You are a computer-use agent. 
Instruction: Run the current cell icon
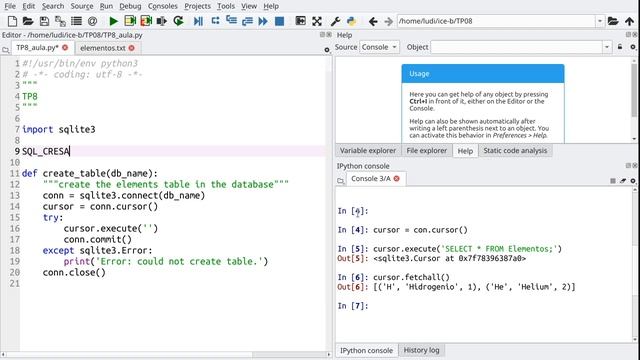point(130,21)
